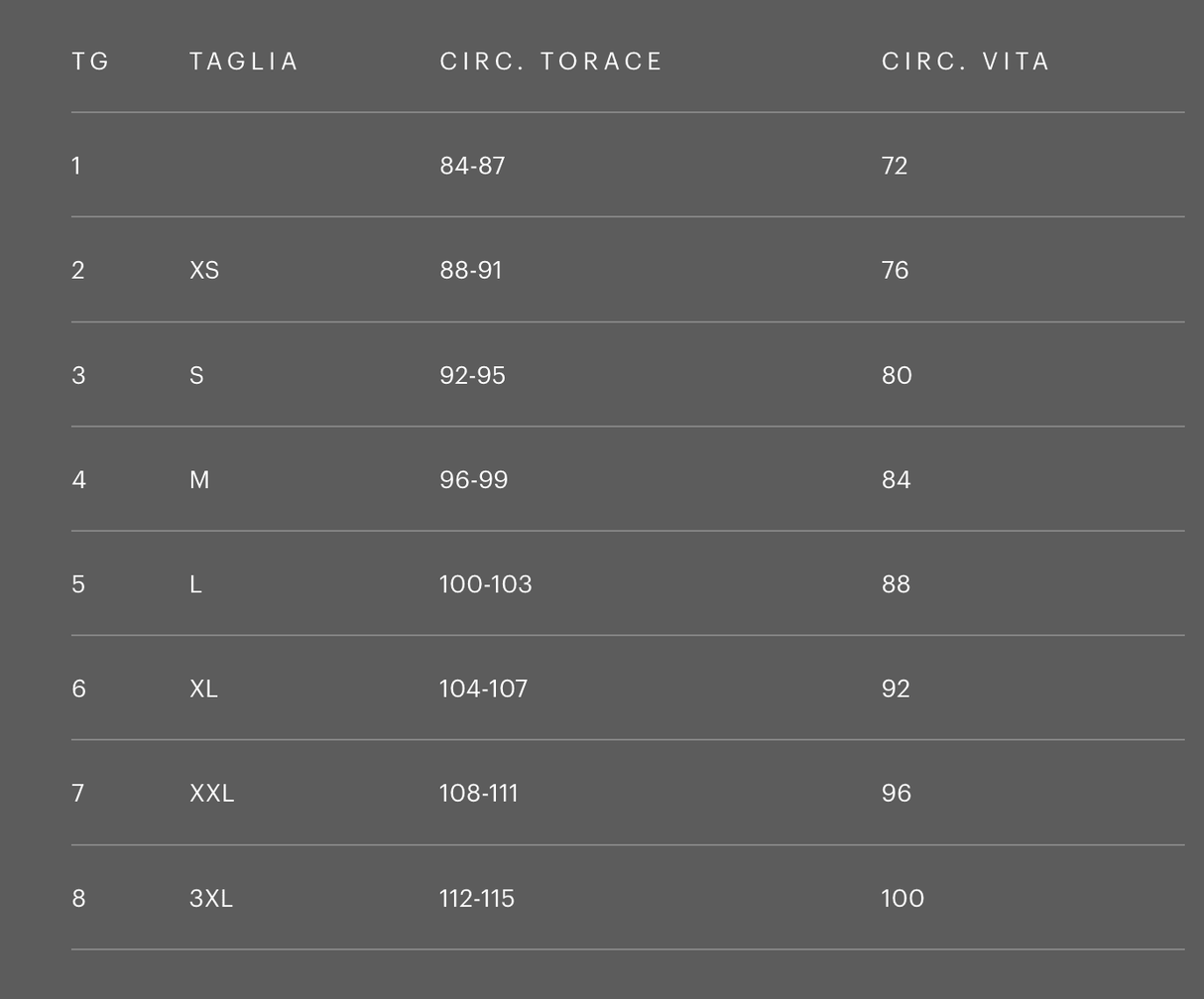Click the TAGLIA column header
This screenshot has width=1204, height=999.
pos(244,62)
